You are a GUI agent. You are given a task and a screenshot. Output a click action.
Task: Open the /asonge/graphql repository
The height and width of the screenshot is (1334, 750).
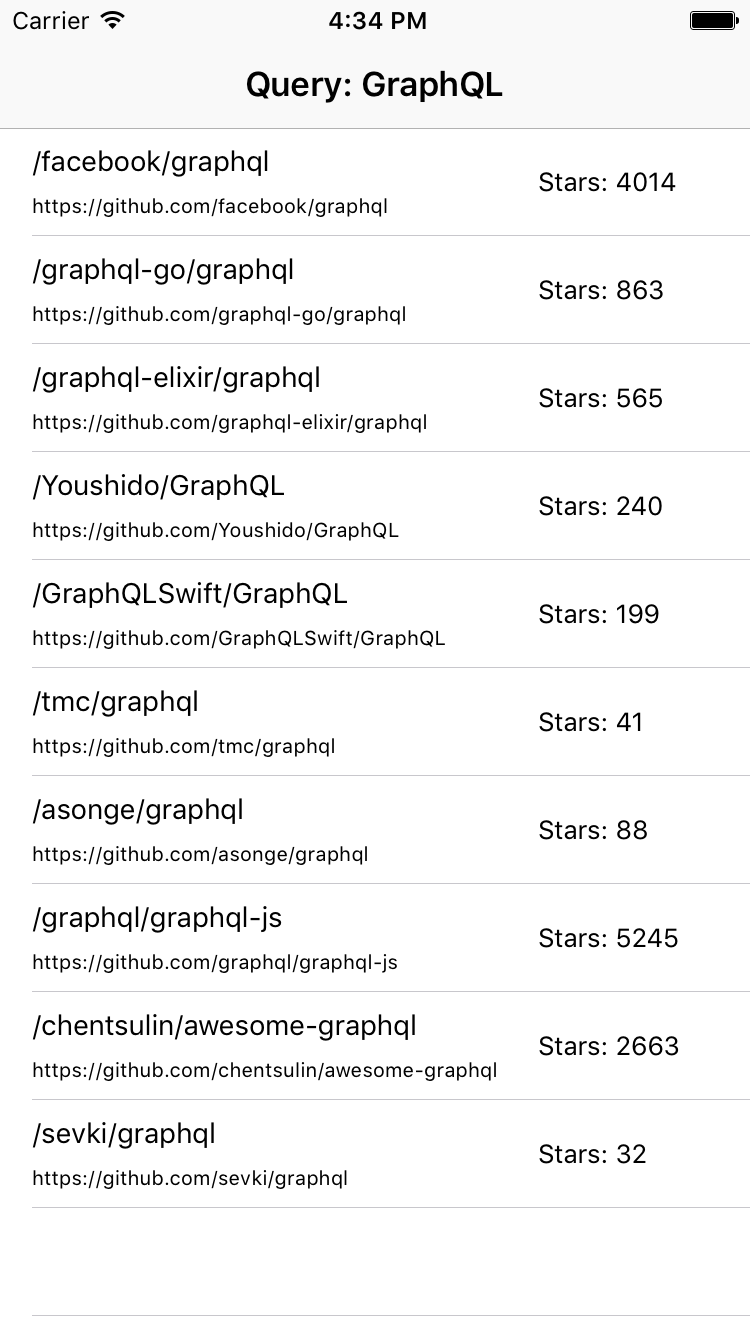pos(138,810)
